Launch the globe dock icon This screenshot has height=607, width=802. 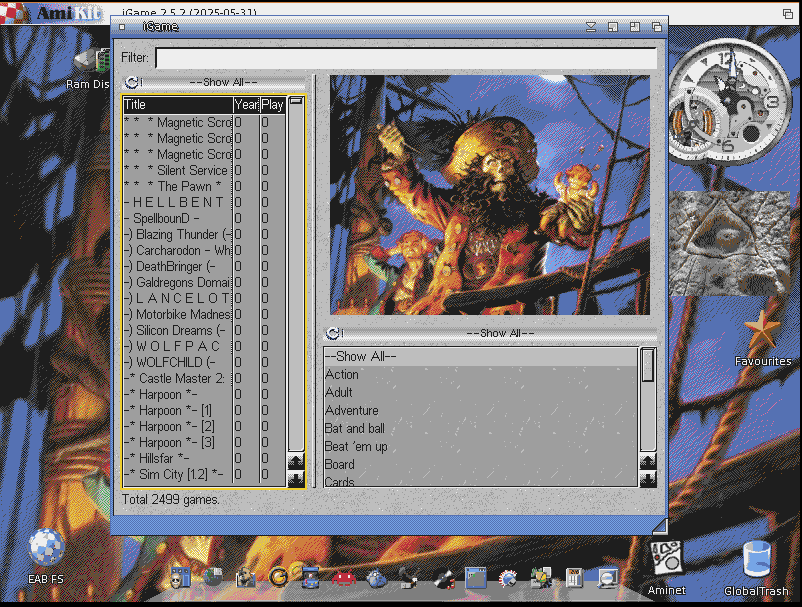pos(212,577)
